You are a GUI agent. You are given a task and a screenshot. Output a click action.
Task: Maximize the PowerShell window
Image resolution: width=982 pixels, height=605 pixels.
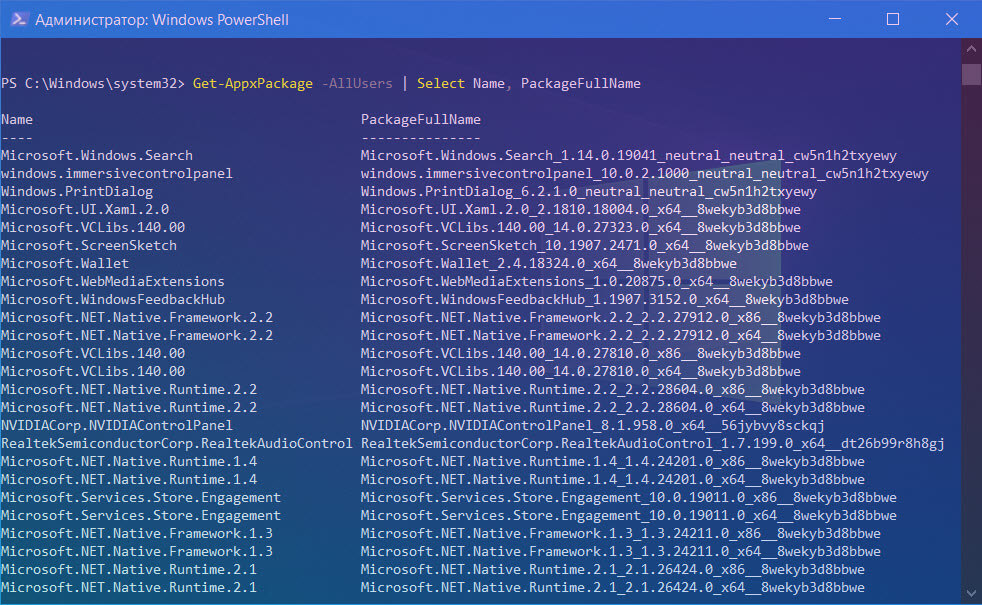893,19
